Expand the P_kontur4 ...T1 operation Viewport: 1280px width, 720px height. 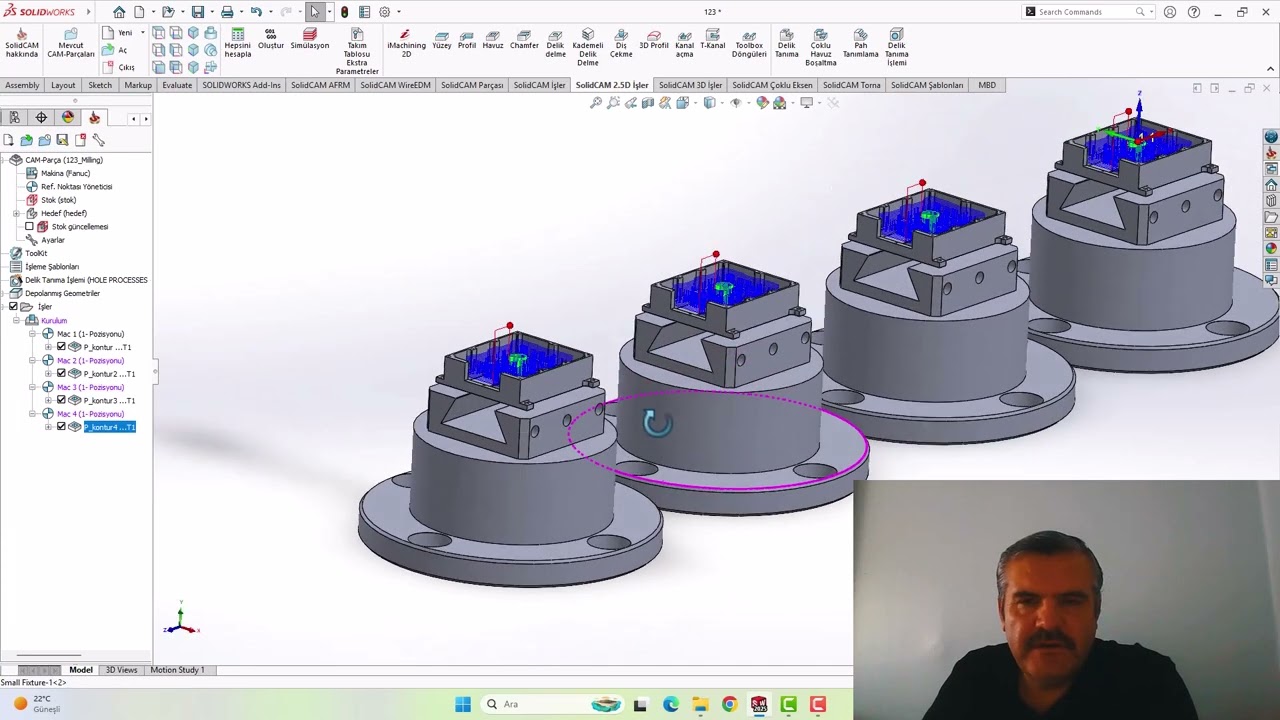pyautogui.click(x=48, y=427)
